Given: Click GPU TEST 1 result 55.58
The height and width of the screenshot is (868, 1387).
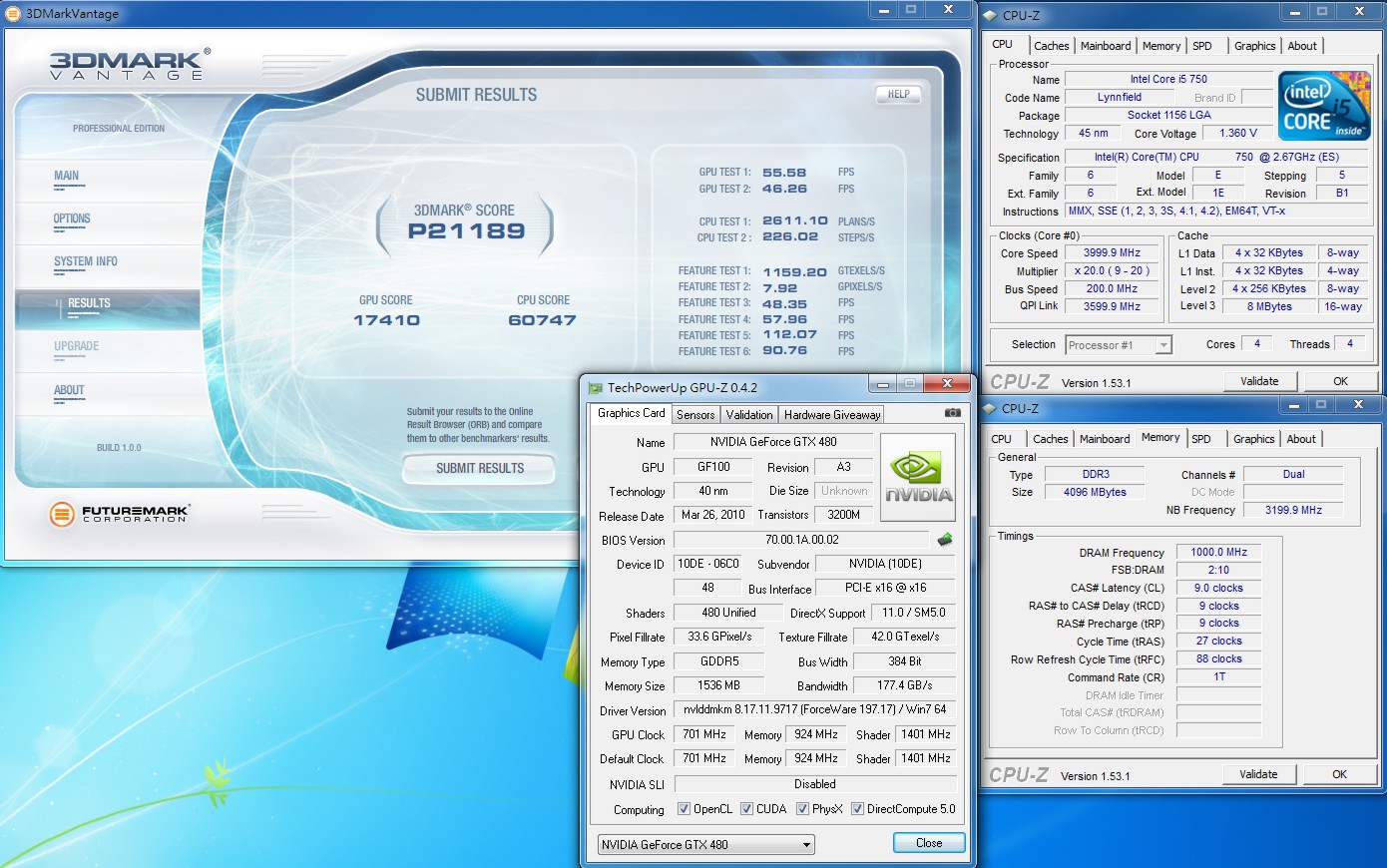Looking at the screenshot, I should 784,173.
